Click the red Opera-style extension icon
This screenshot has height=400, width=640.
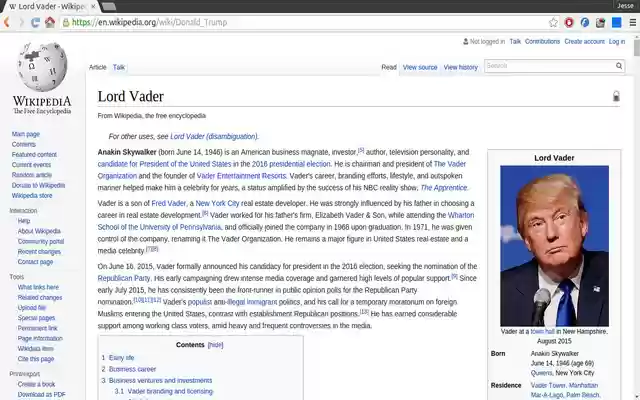tap(569, 22)
